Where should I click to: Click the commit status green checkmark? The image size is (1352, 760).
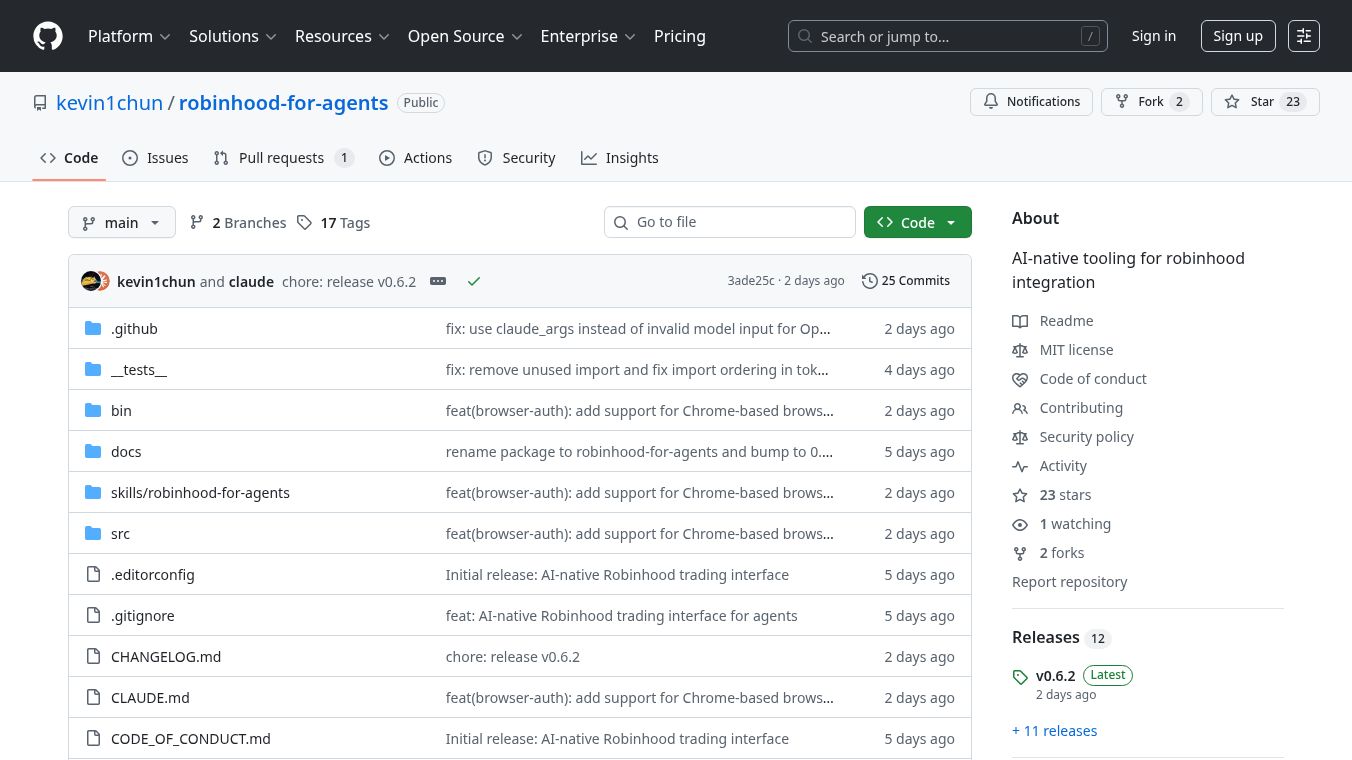(x=474, y=281)
